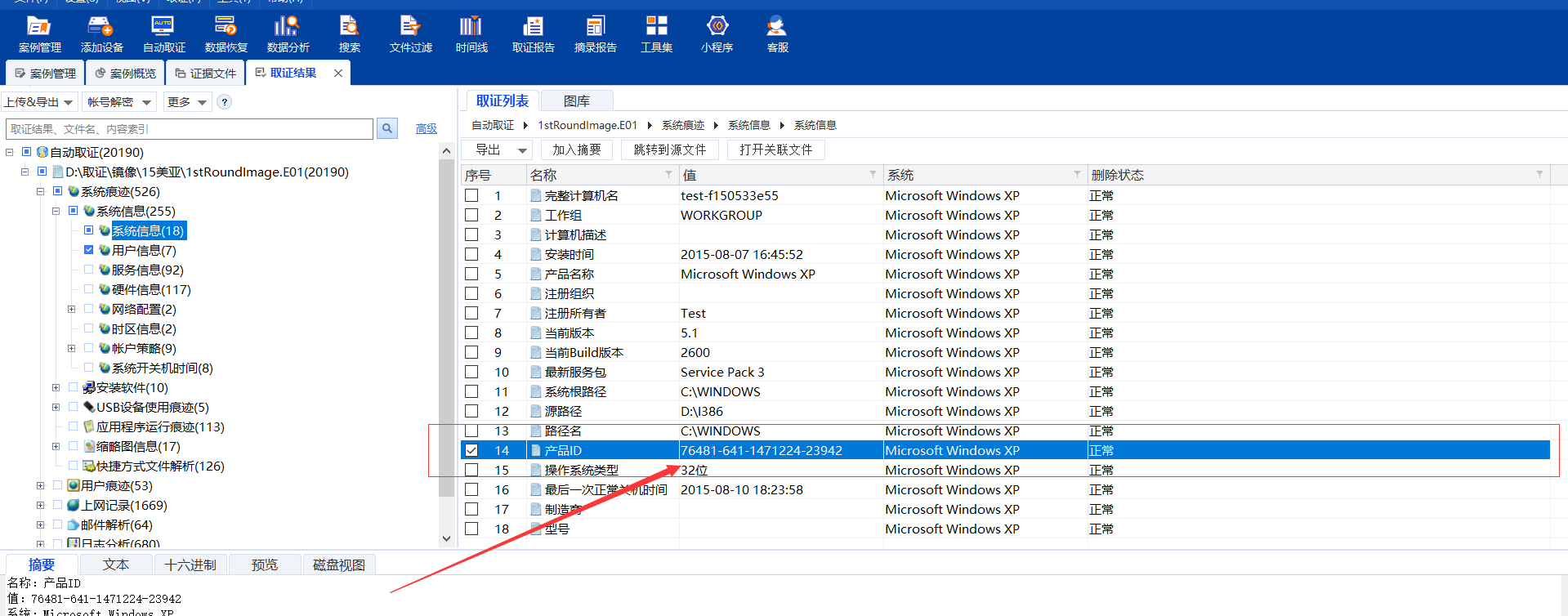
Task: Expand the 安装软件(10) tree node
Action: (56, 387)
